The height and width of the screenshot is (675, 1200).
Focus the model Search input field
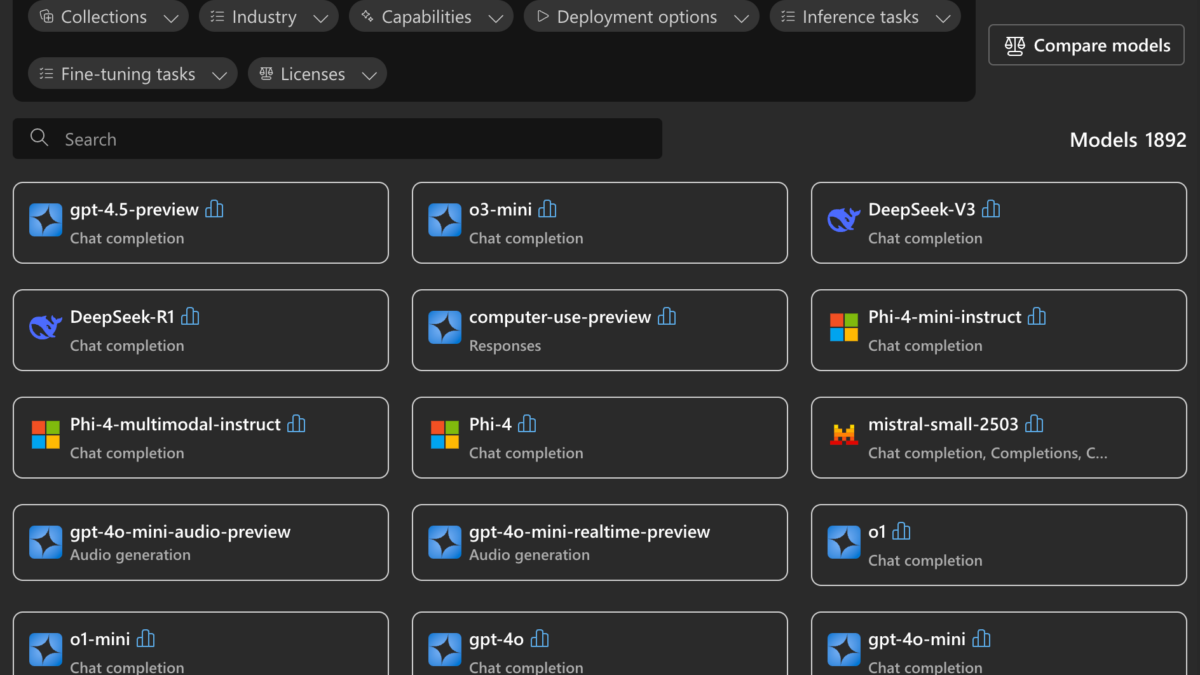(x=337, y=139)
